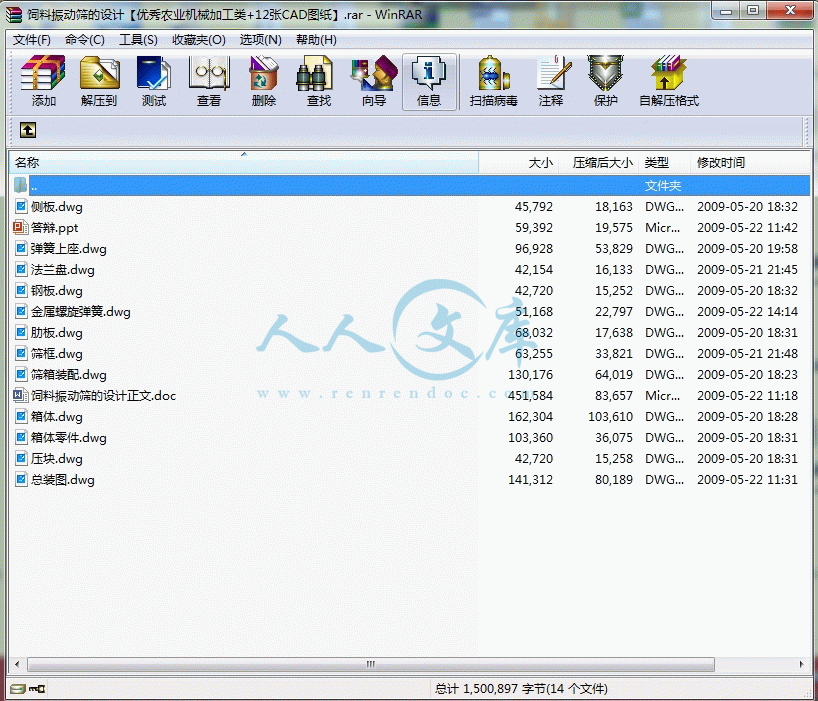Open the 查找 (Find) binoculars tool
The width and height of the screenshot is (818, 701).
pyautogui.click(x=319, y=81)
